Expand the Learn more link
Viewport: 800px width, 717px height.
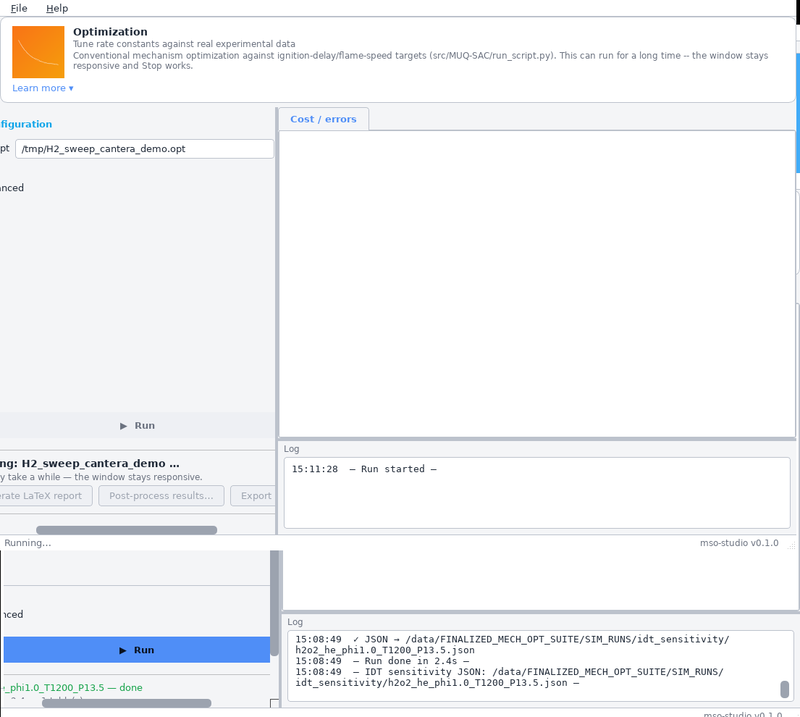coord(43,88)
